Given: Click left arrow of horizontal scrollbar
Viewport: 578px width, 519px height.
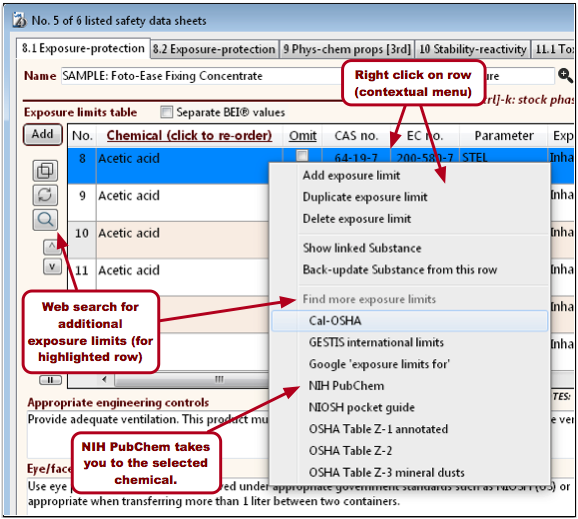Looking at the screenshot, I should pos(104,379).
